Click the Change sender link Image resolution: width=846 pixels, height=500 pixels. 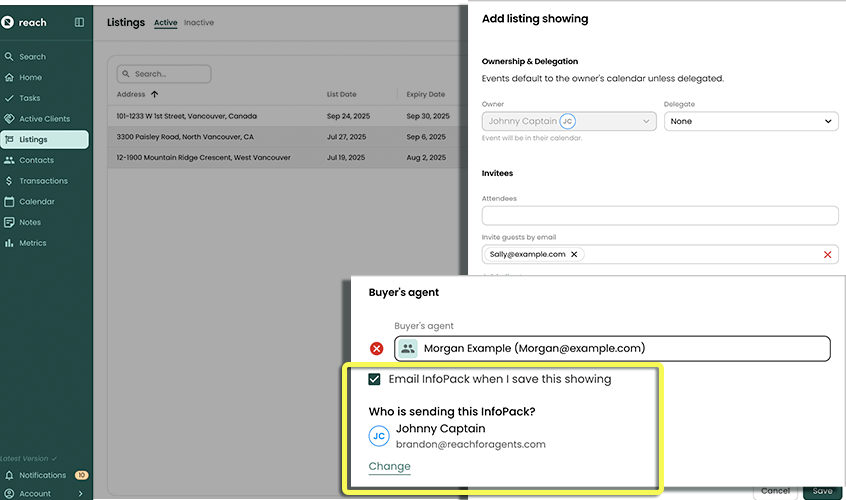pos(389,466)
